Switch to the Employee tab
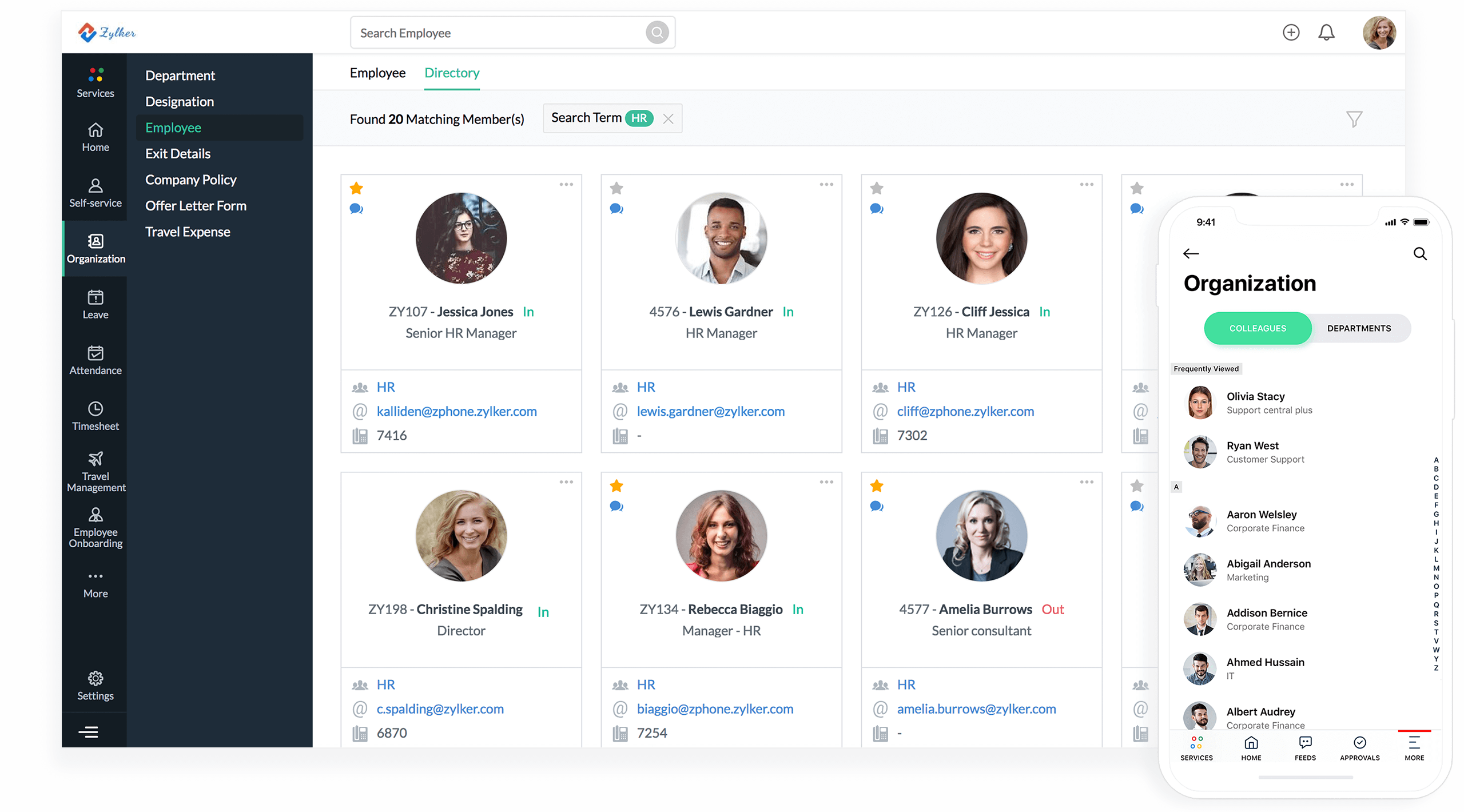 click(378, 72)
